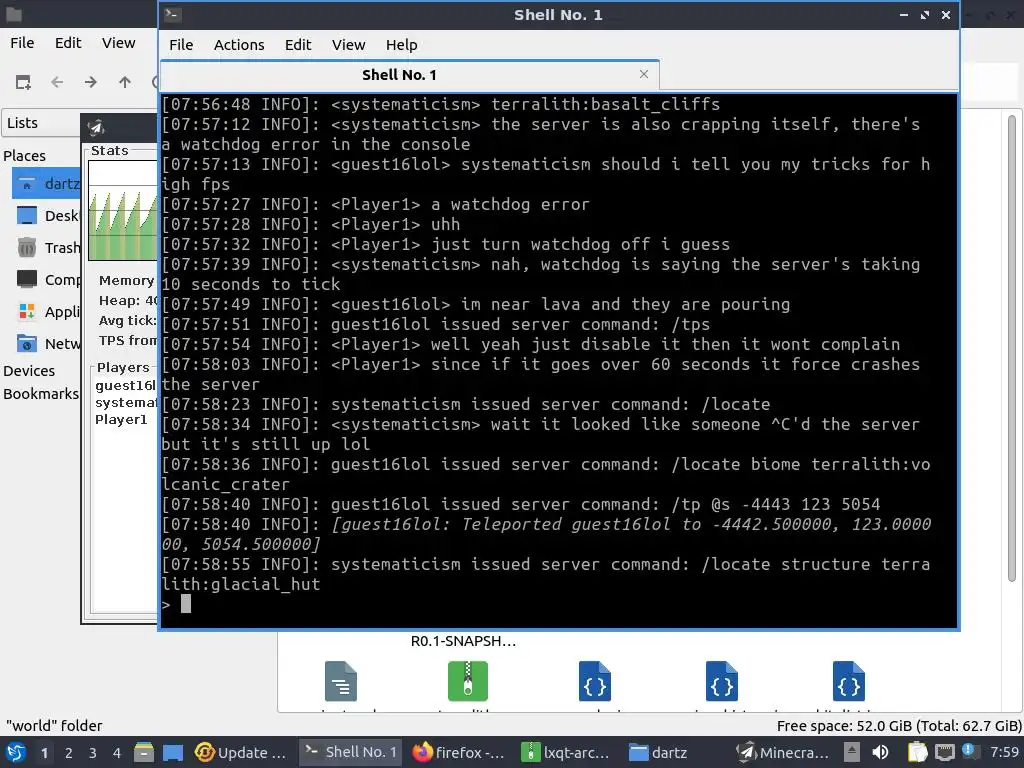The width and height of the screenshot is (1024, 768).
Task: Open Trash in the Places sidebar
Action: (x=46, y=248)
